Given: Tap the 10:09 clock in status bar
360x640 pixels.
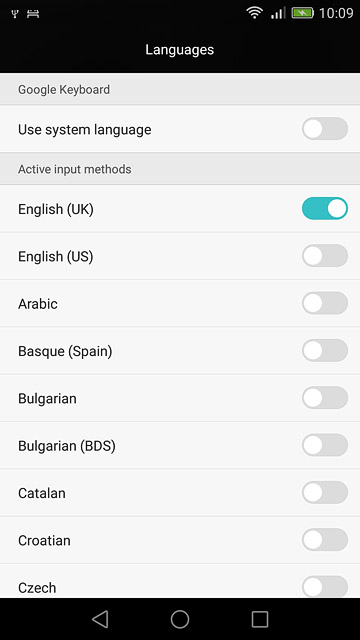Looking at the screenshot, I should 336,13.
